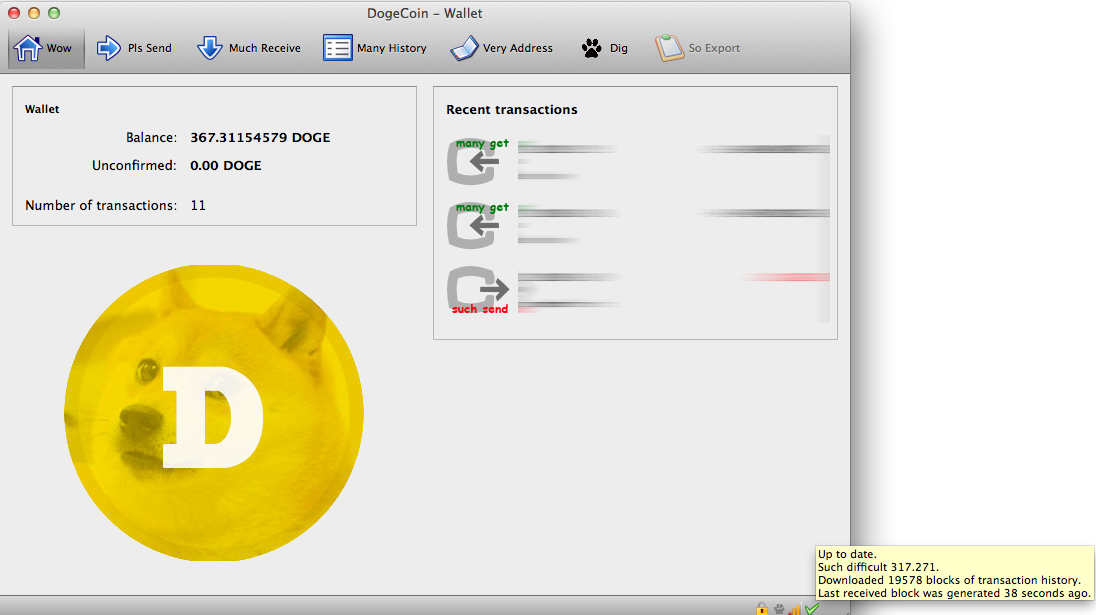The height and width of the screenshot is (615, 1096).
Task: Open the Dig mining page
Action: (x=605, y=48)
